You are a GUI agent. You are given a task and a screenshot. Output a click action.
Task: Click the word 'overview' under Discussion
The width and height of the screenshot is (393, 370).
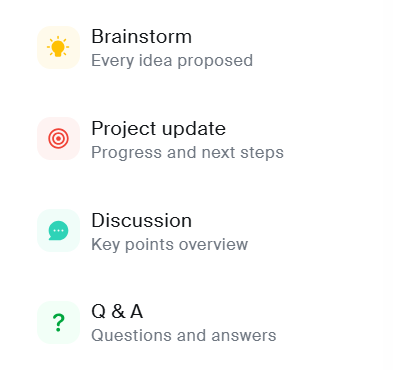213,244
